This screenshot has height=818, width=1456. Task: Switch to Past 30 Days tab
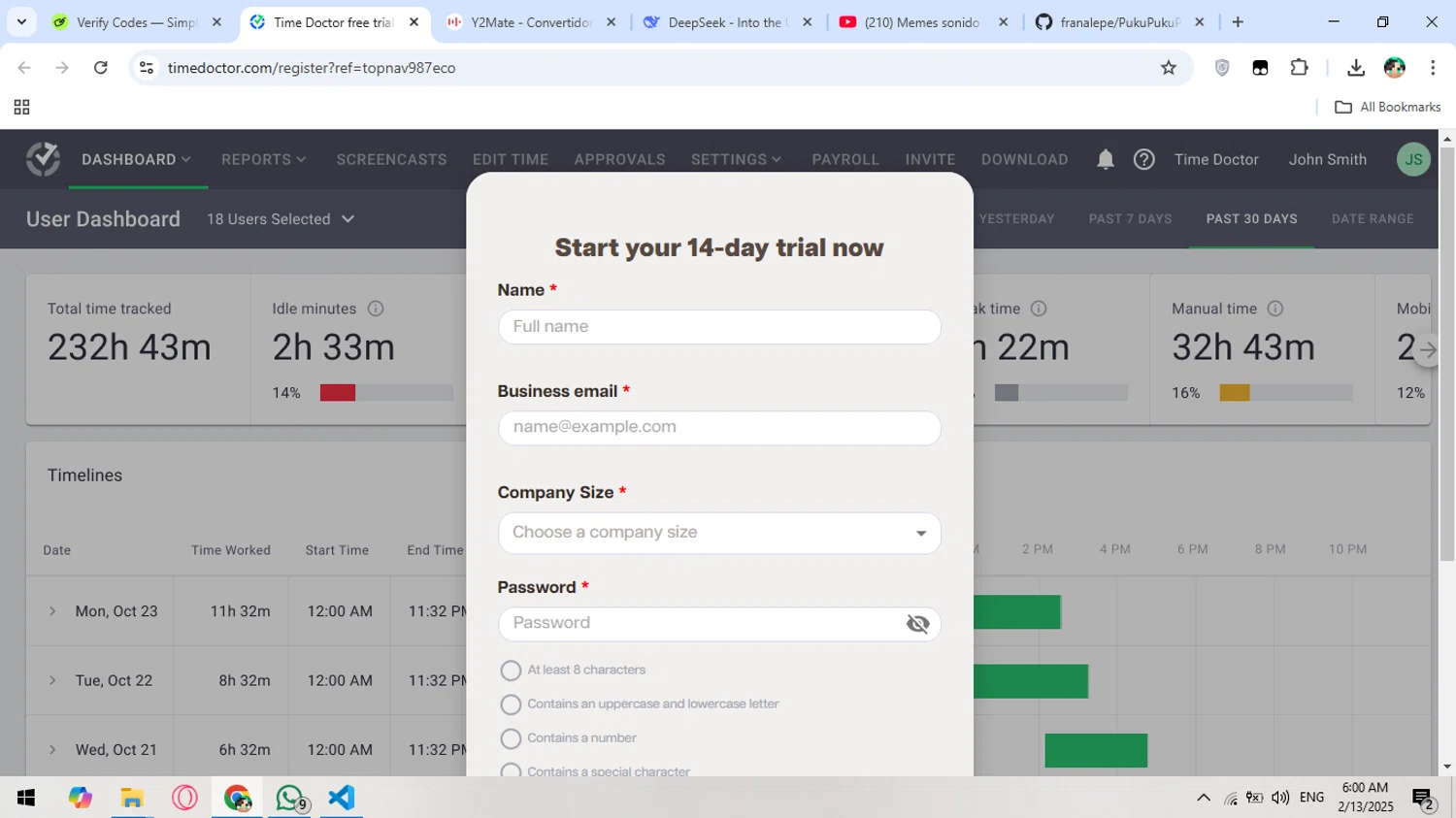(x=1251, y=219)
